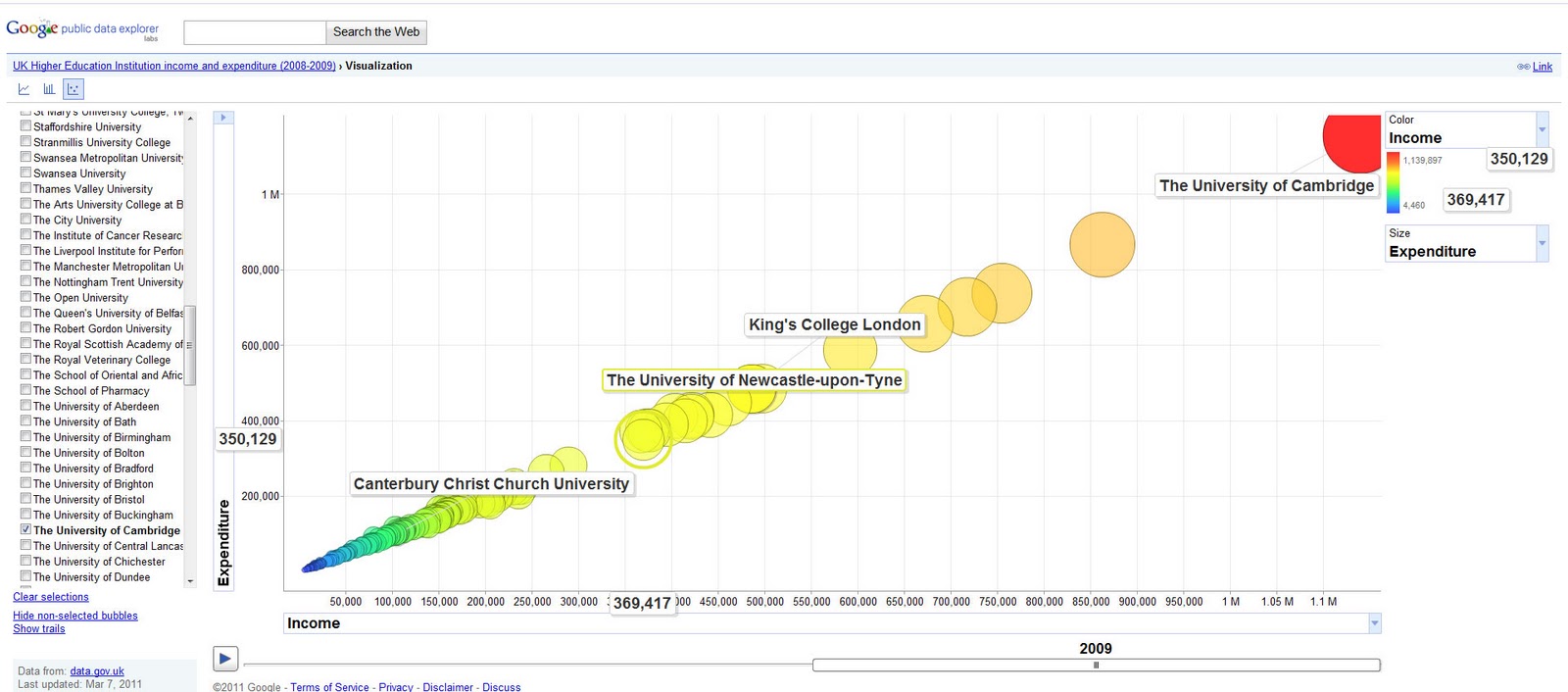Open the X-axis Income dropdown arrow
1568x692 pixels.
1375,623
